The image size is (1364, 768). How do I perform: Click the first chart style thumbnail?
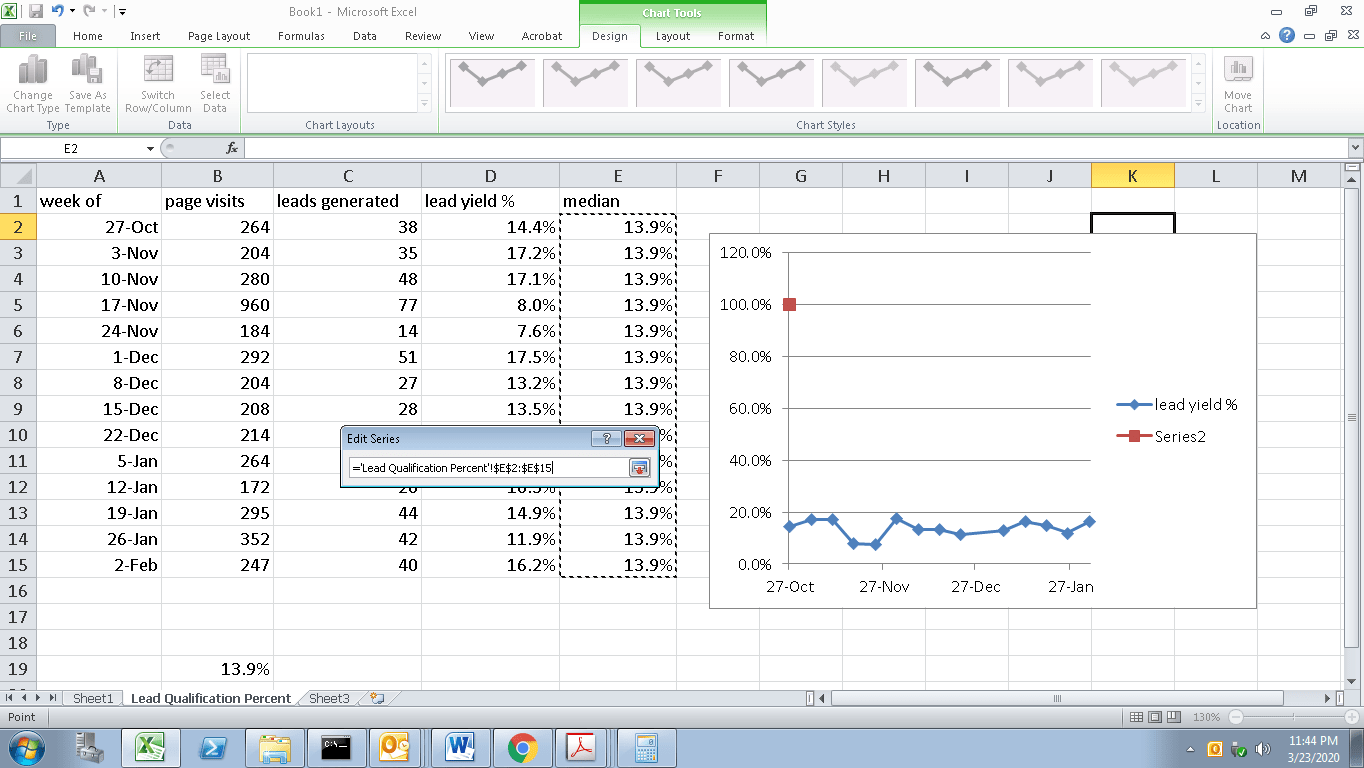coord(493,82)
